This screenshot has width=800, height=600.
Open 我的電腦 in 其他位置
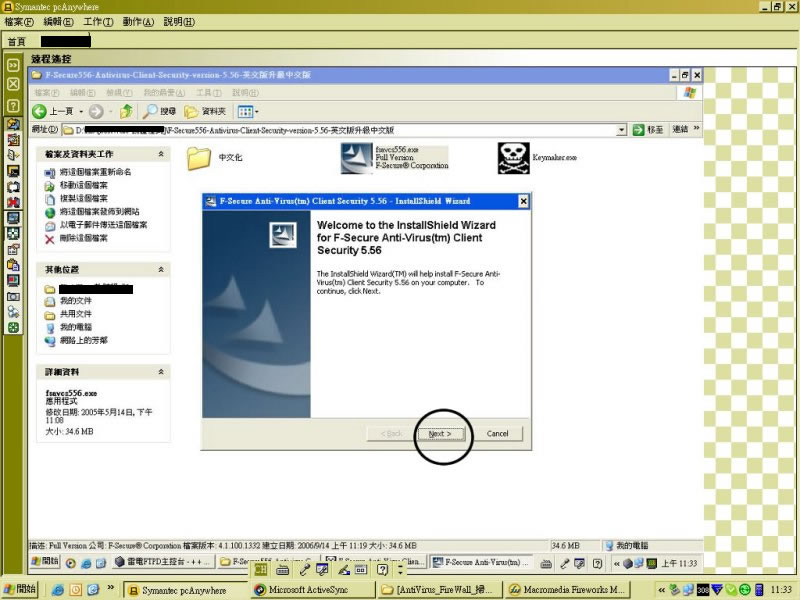(68, 328)
